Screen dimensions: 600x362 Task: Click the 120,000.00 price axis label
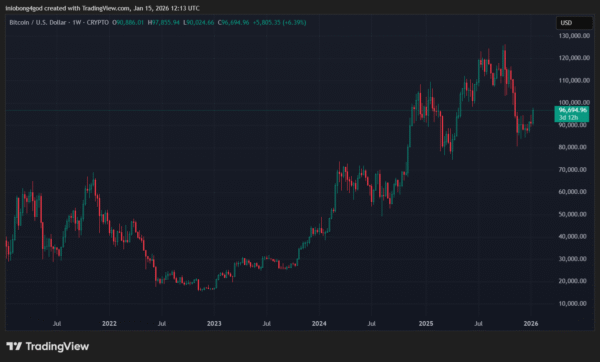pyautogui.click(x=574, y=58)
